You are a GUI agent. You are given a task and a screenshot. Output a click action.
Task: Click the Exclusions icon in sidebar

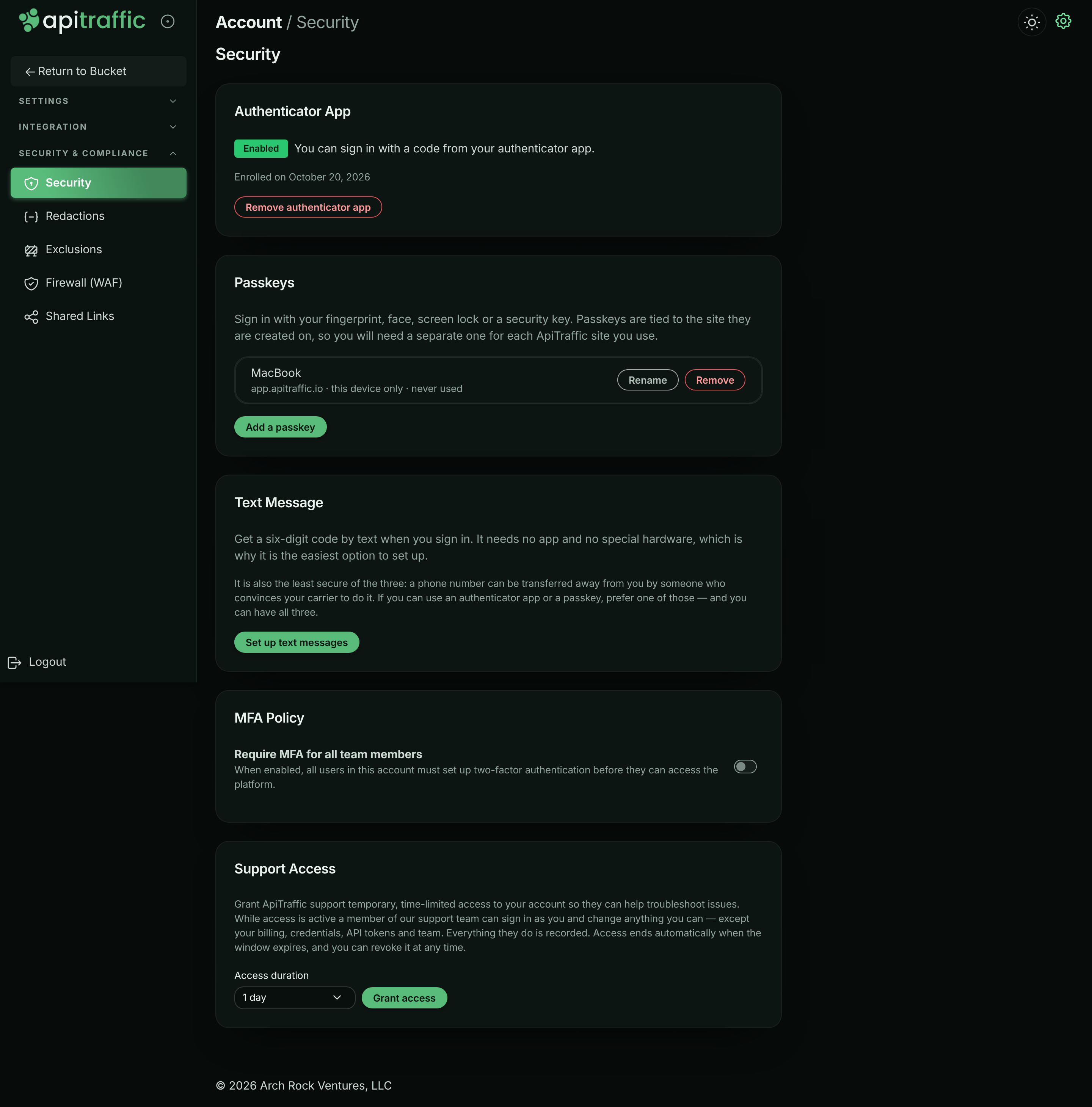click(x=31, y=250)
